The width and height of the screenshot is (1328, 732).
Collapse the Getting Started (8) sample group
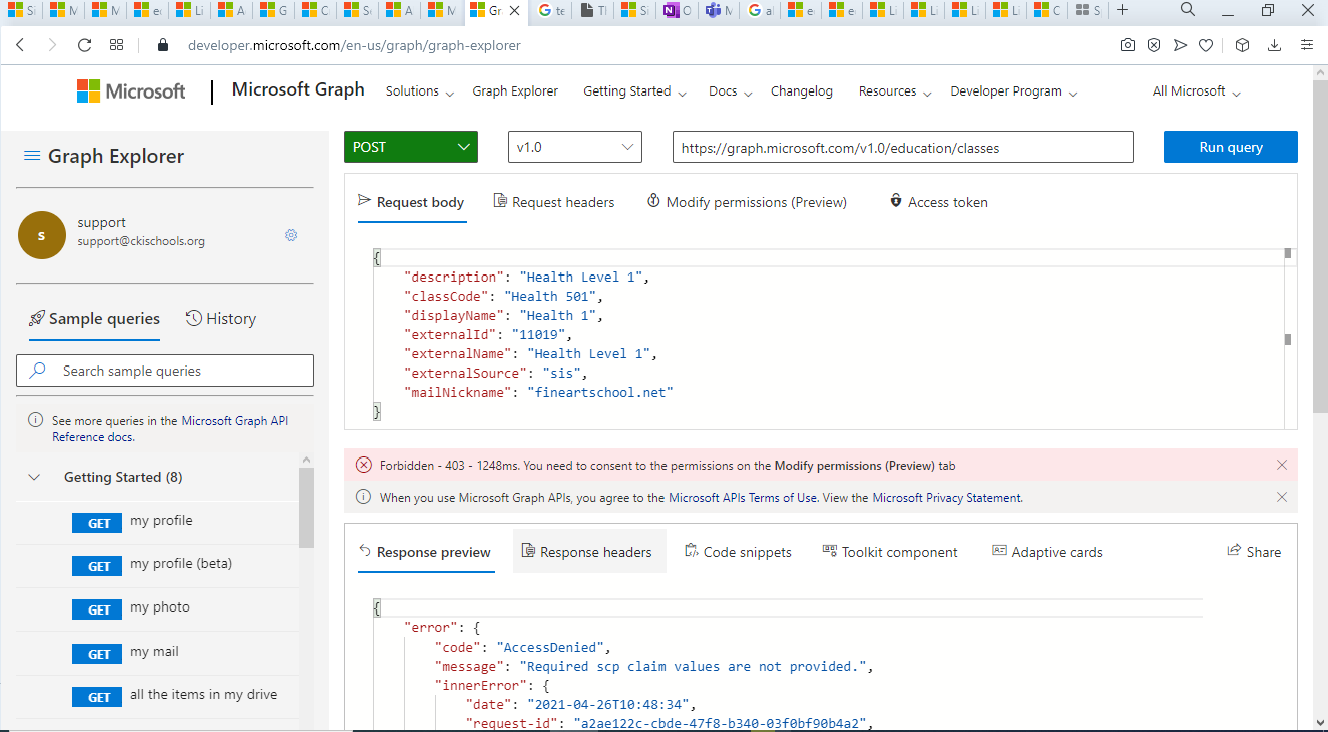pos(34,478)
